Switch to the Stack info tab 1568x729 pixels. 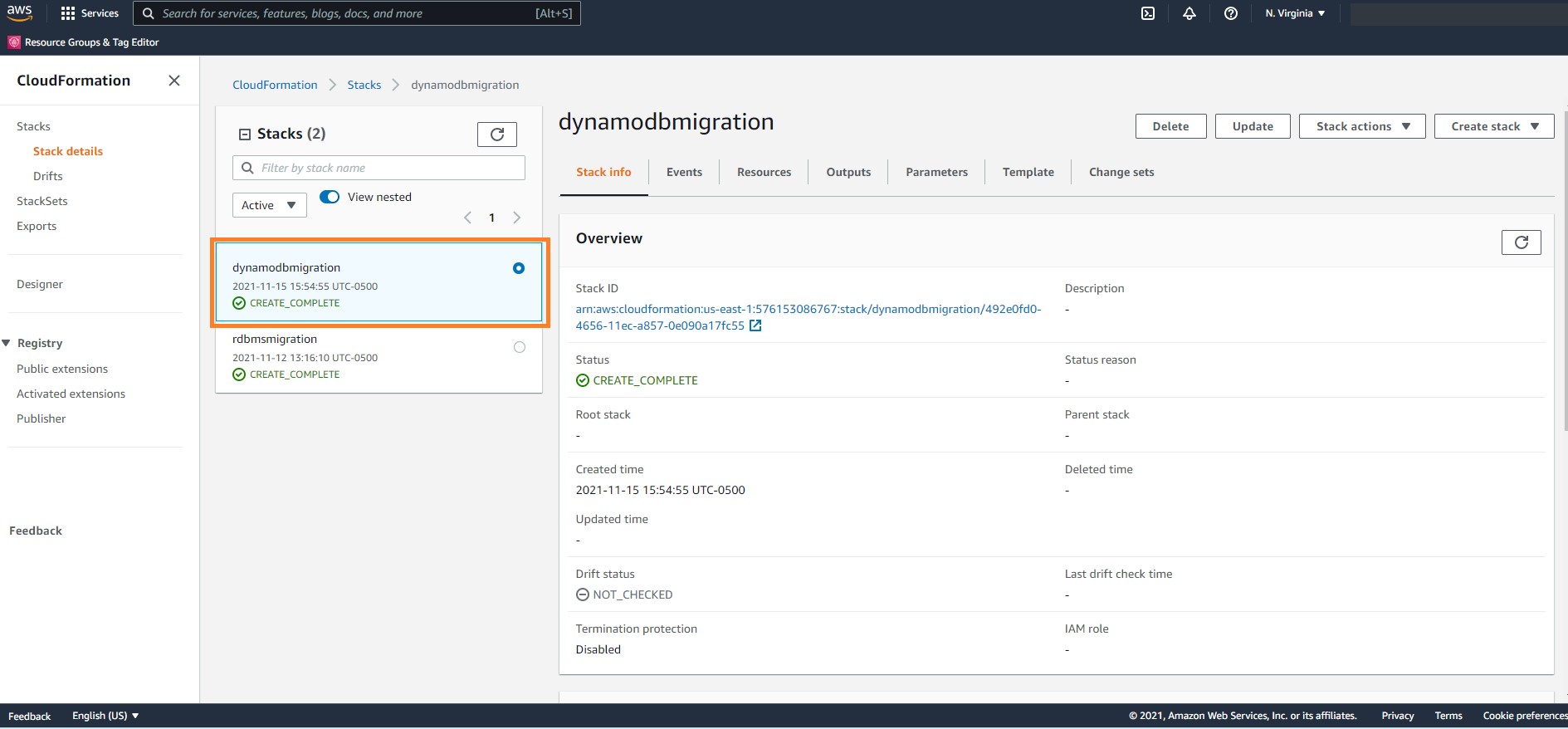coord(603,172)
